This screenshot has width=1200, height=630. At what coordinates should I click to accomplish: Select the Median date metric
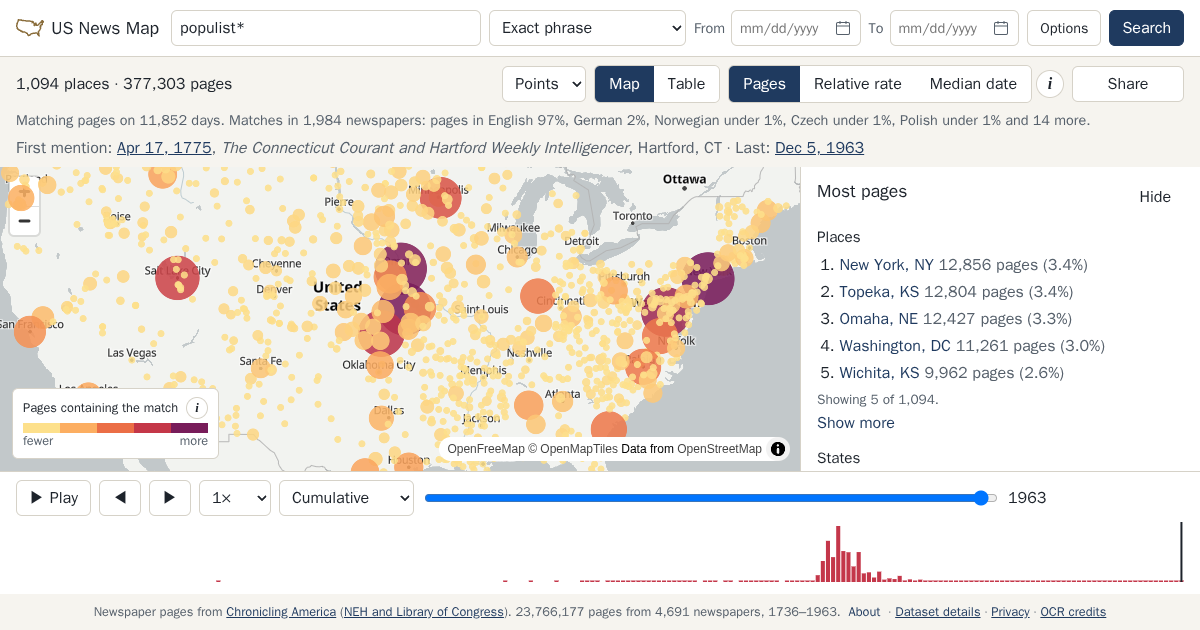[x=973, y=84]
